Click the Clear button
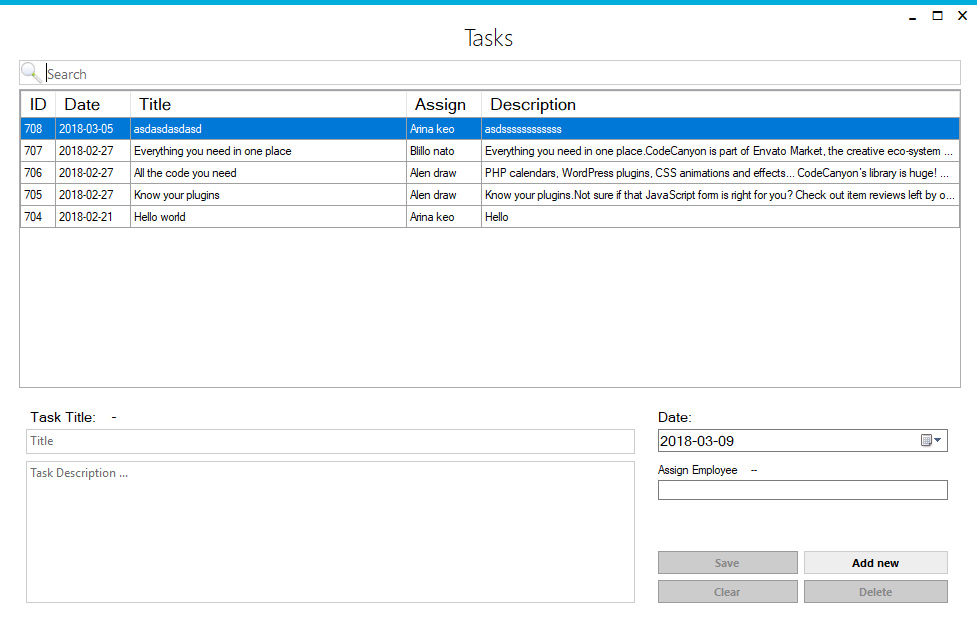977x623 pixels. pos(727,592)
